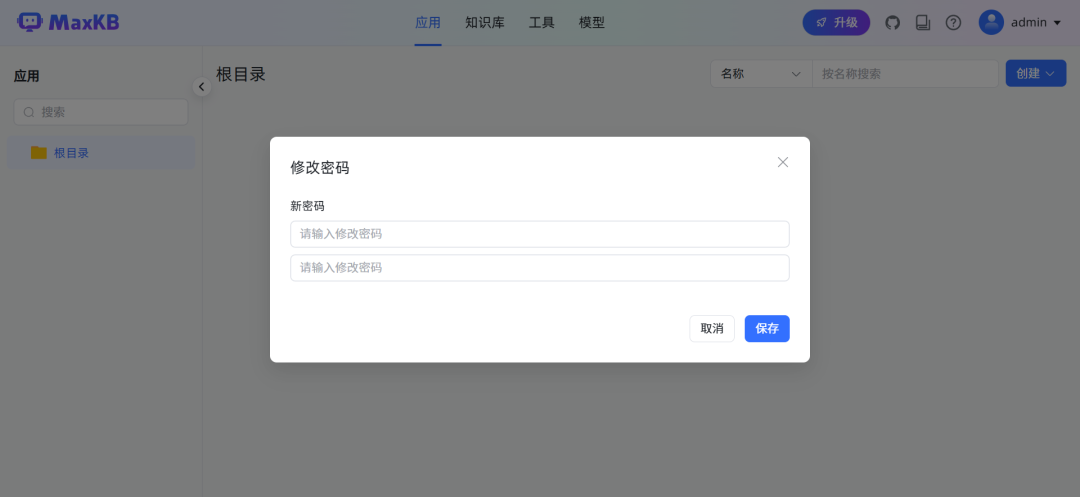Click the sidebar 搜索 box

tap(101, 112)
